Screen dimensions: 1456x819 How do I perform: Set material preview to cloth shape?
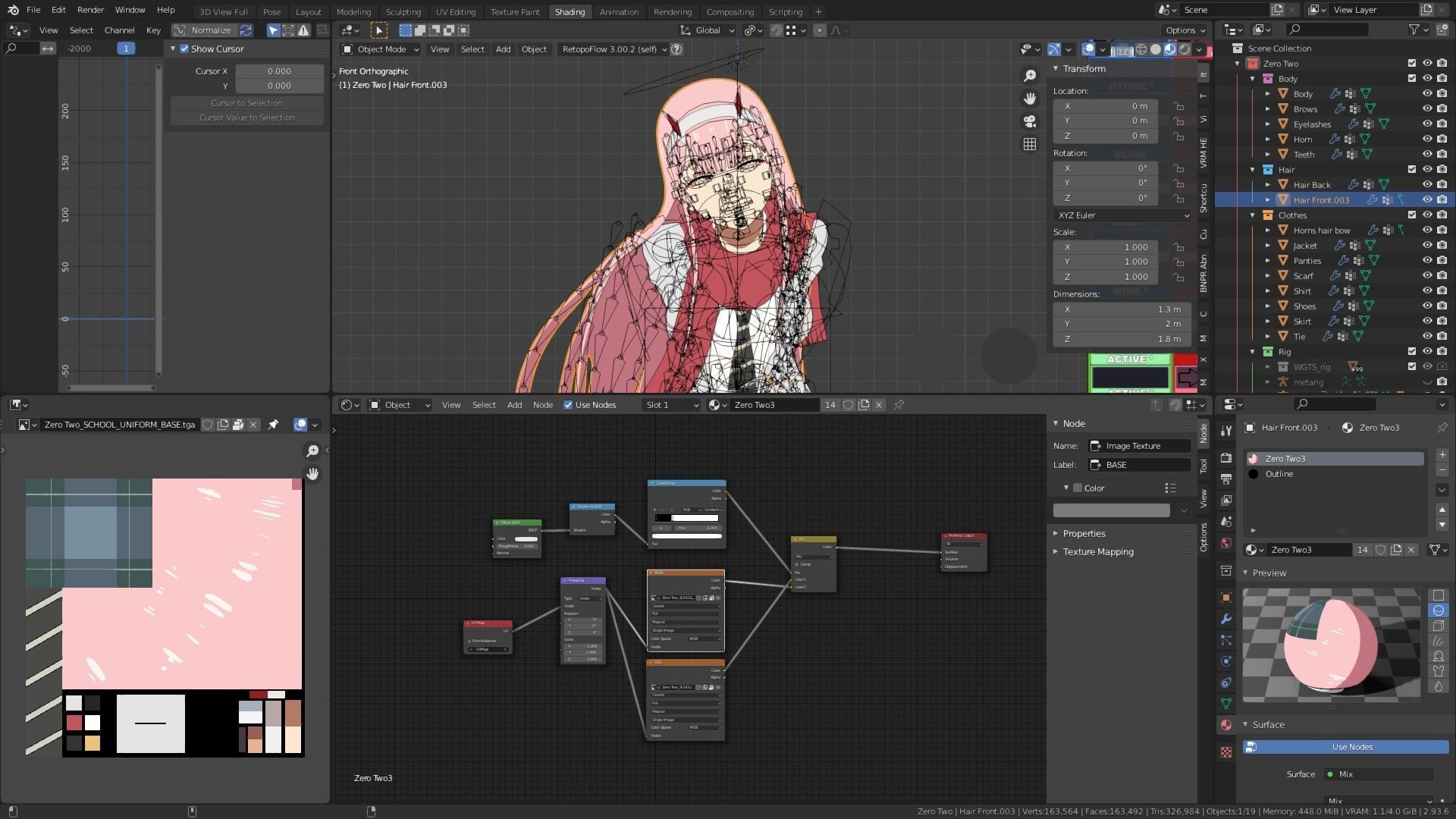coord(1439,671)
